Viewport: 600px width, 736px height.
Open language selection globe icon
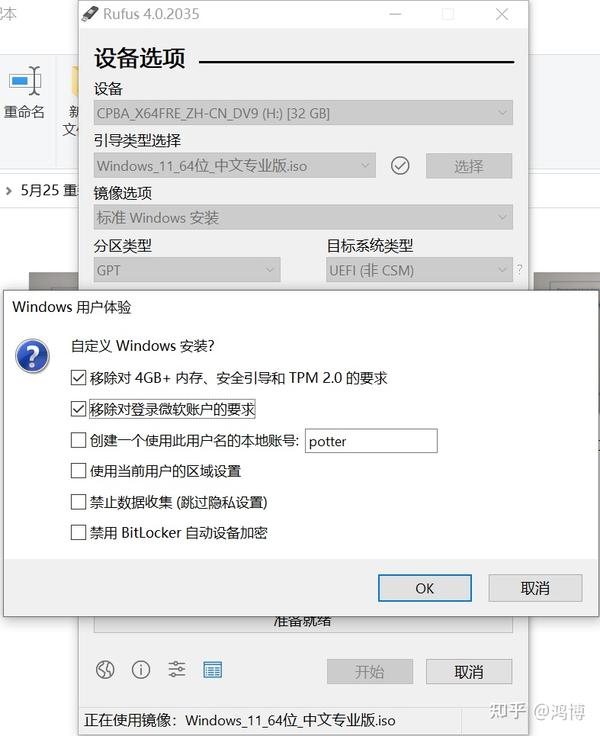(x=105, y=670)
